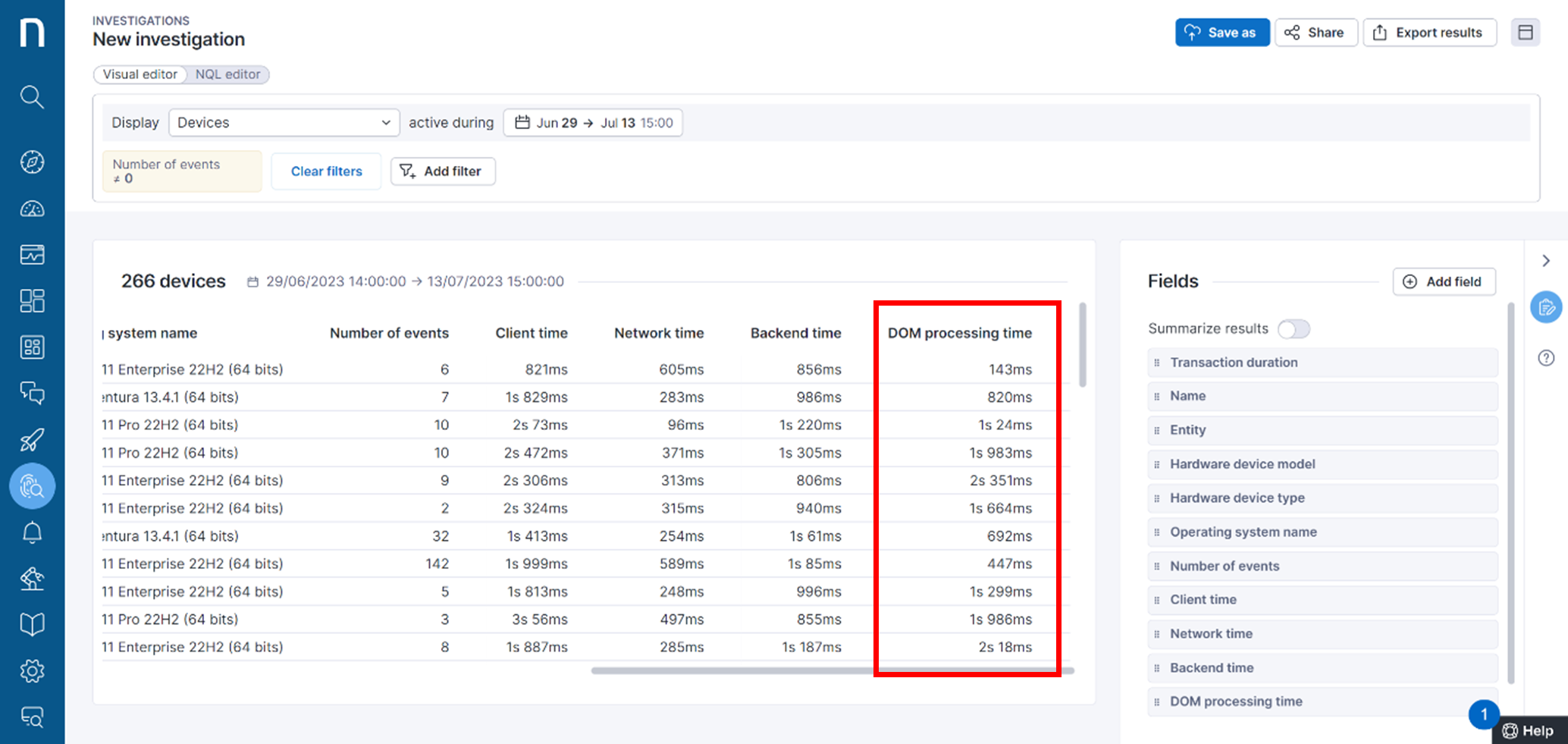Viewport: 1568px width, 744px height.
Task: Open the notes clipboard icon on right edge
Action: 1546,308
